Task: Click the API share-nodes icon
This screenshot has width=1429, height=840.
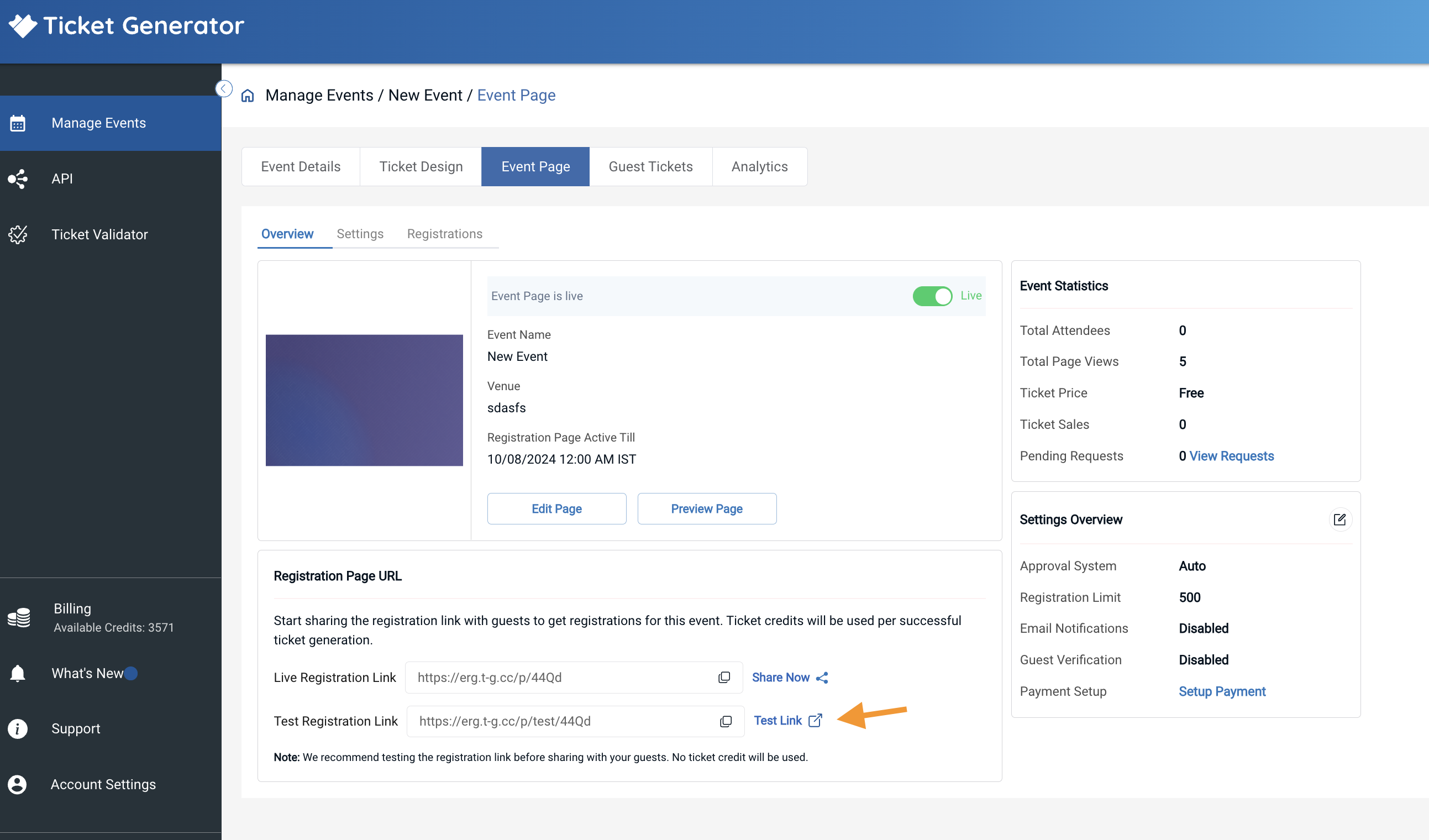Action: click(x=18, y=179)
